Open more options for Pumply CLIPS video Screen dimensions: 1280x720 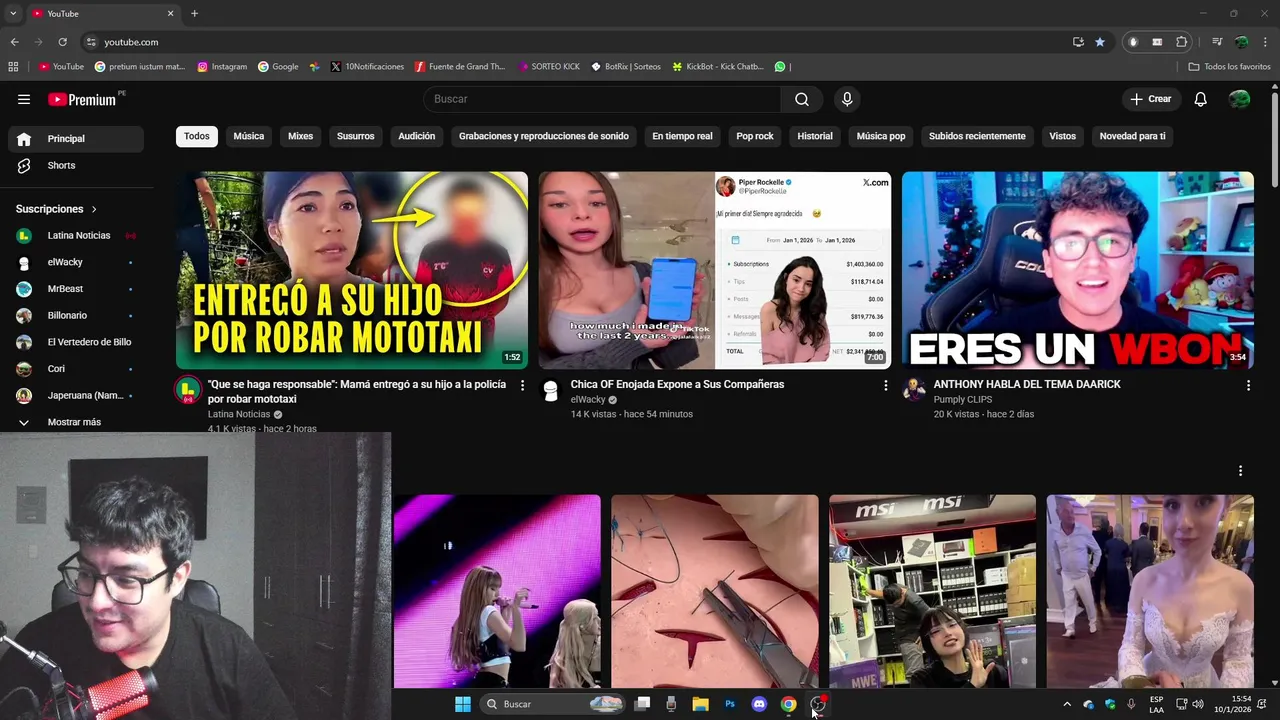pyautogui.click(x=1248, y=385)
